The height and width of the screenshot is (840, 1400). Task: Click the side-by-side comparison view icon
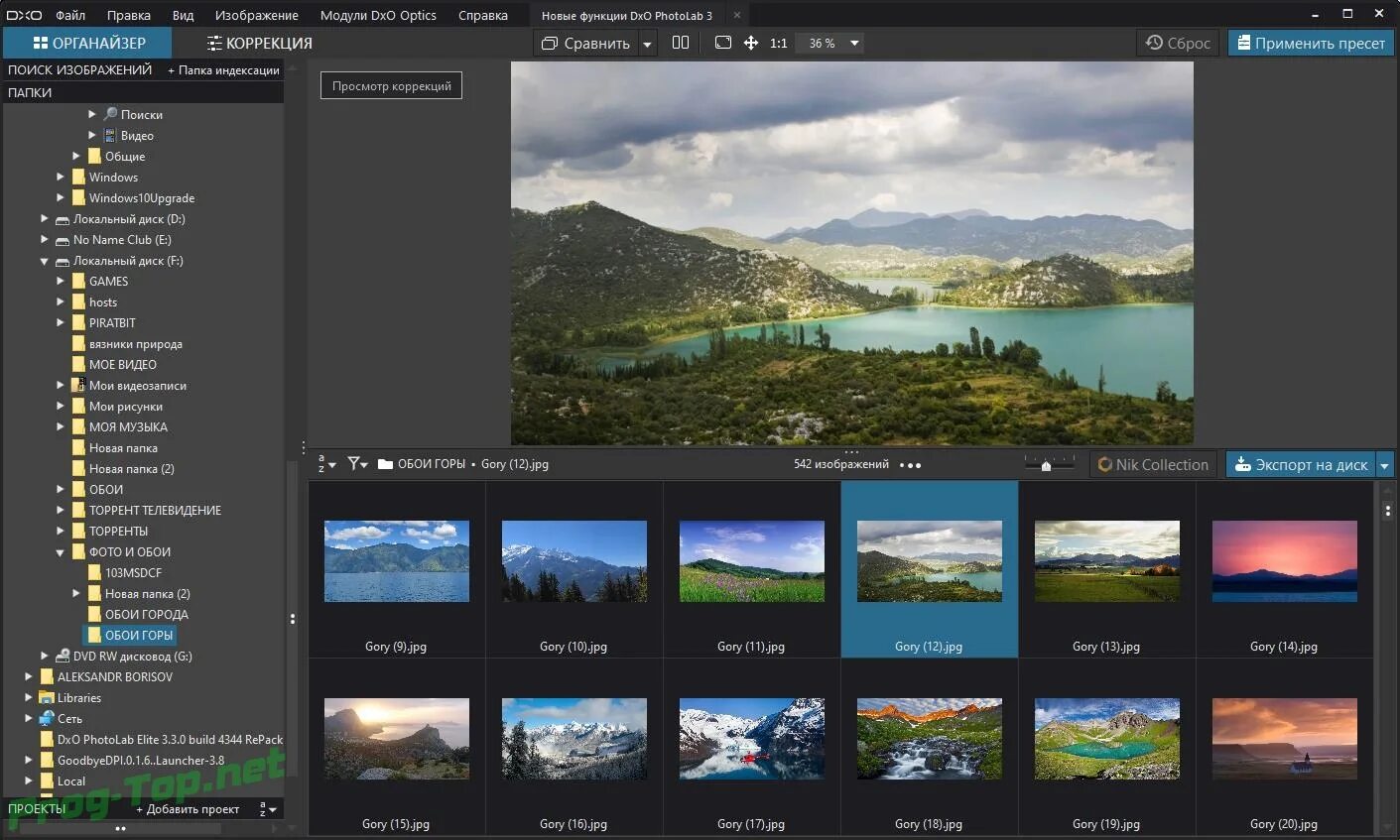[681, 43]
